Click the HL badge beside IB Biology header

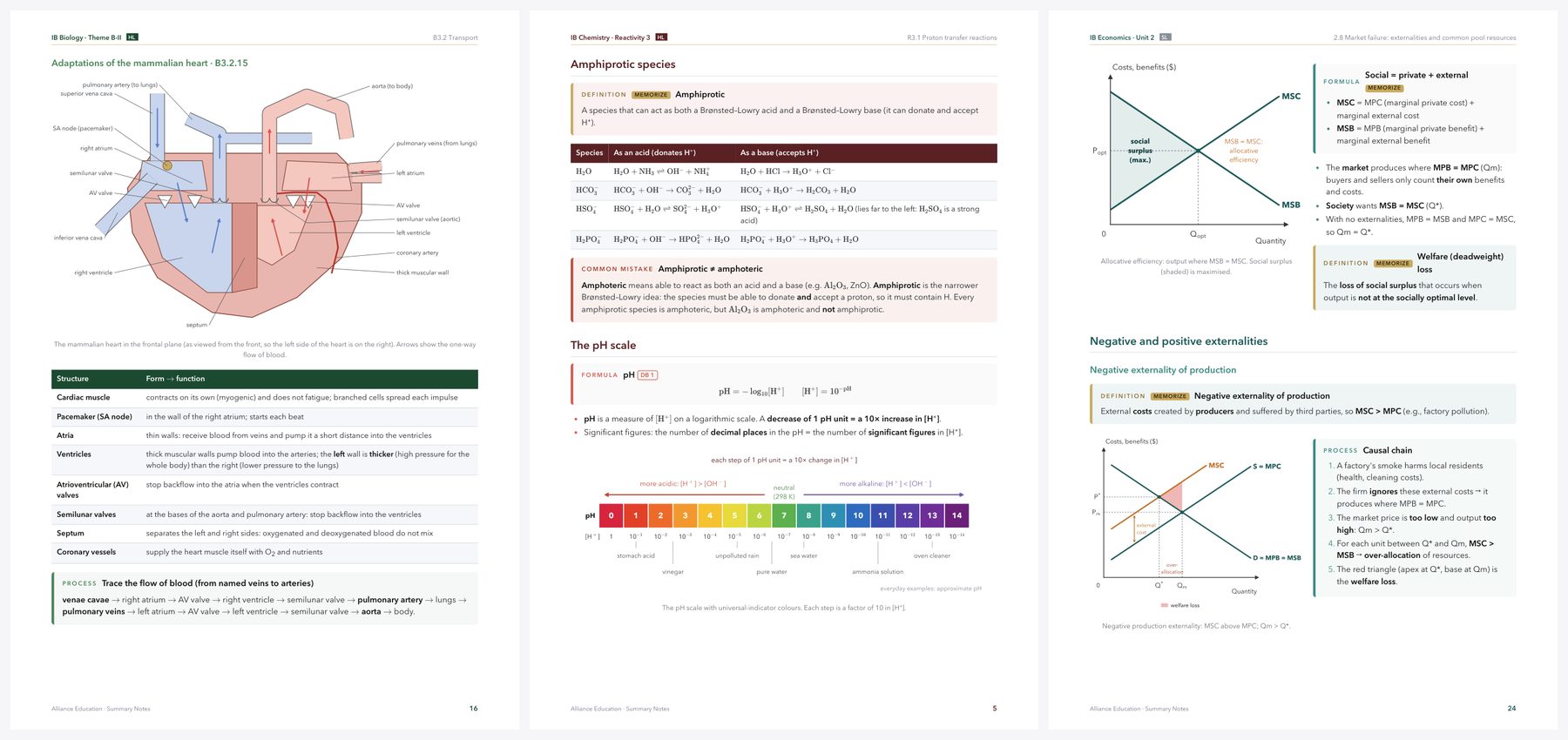(x=132, y=37)
